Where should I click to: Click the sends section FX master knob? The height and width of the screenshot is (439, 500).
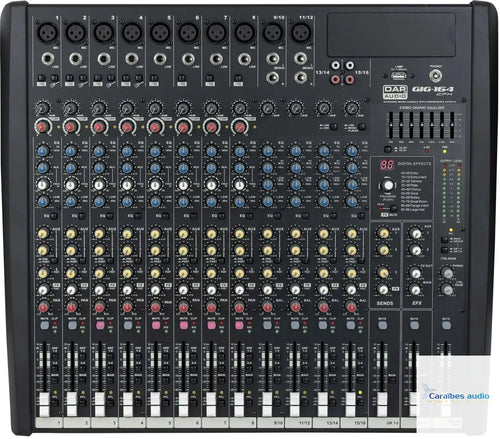(383, 289)
